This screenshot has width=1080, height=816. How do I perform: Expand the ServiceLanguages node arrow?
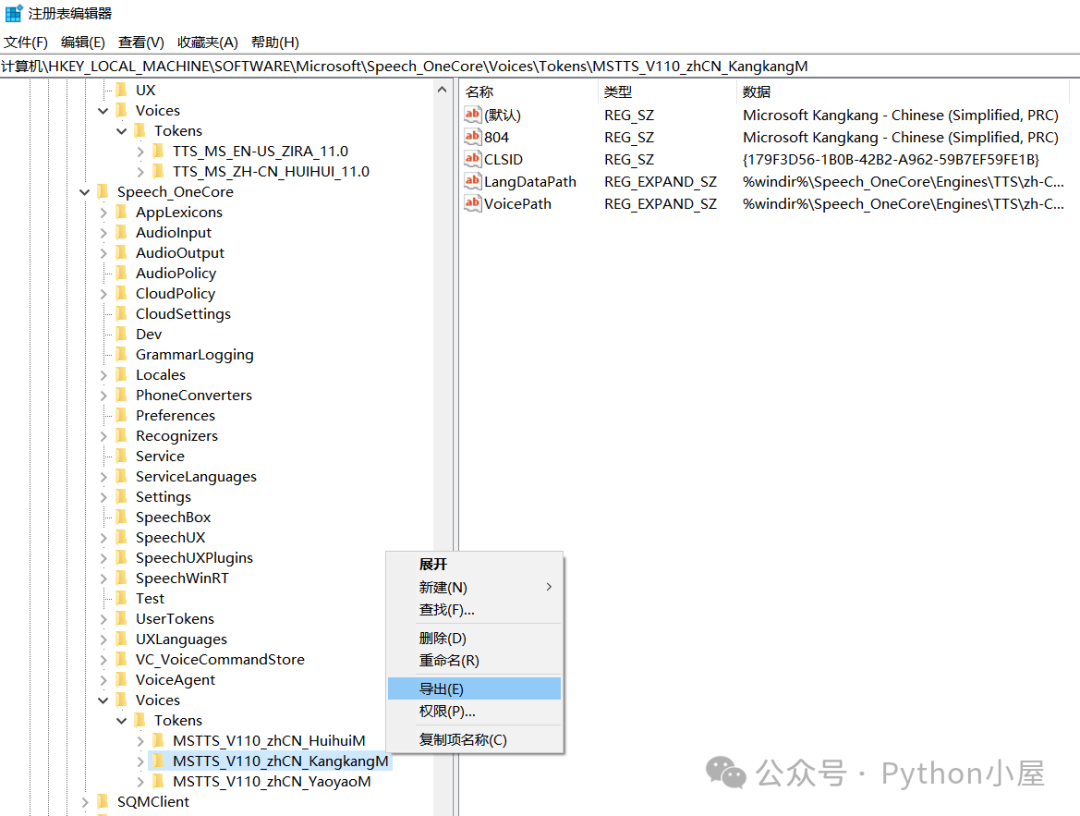[x=103, y=477]
